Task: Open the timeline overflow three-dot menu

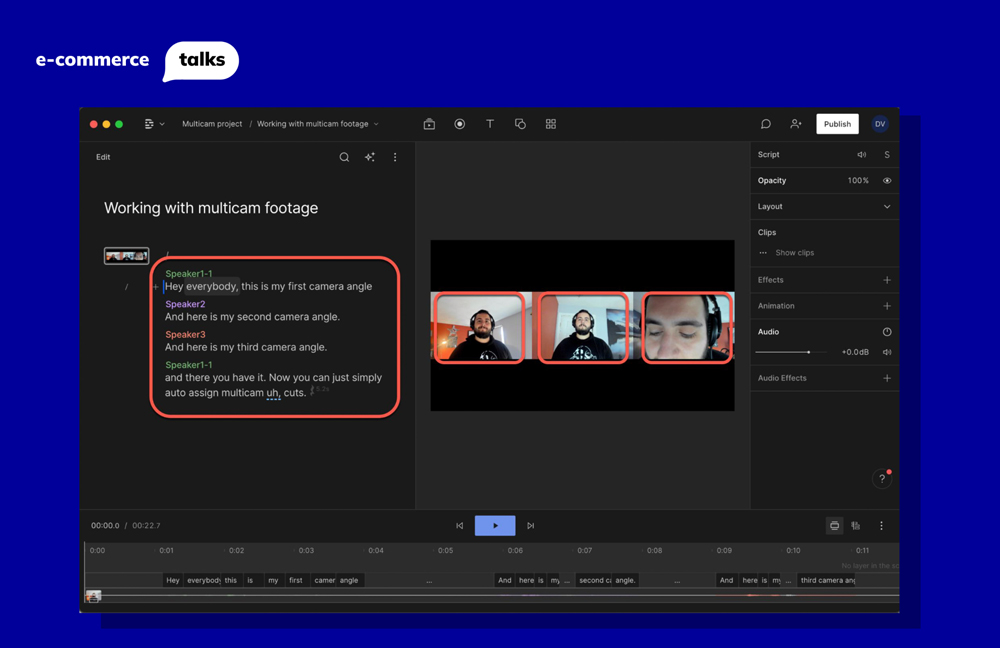Action: 881,525
